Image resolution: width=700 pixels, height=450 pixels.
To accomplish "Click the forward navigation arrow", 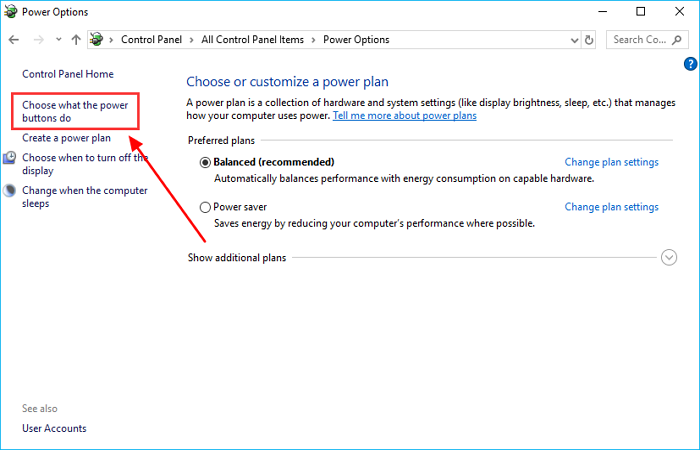I will [37, 40].
